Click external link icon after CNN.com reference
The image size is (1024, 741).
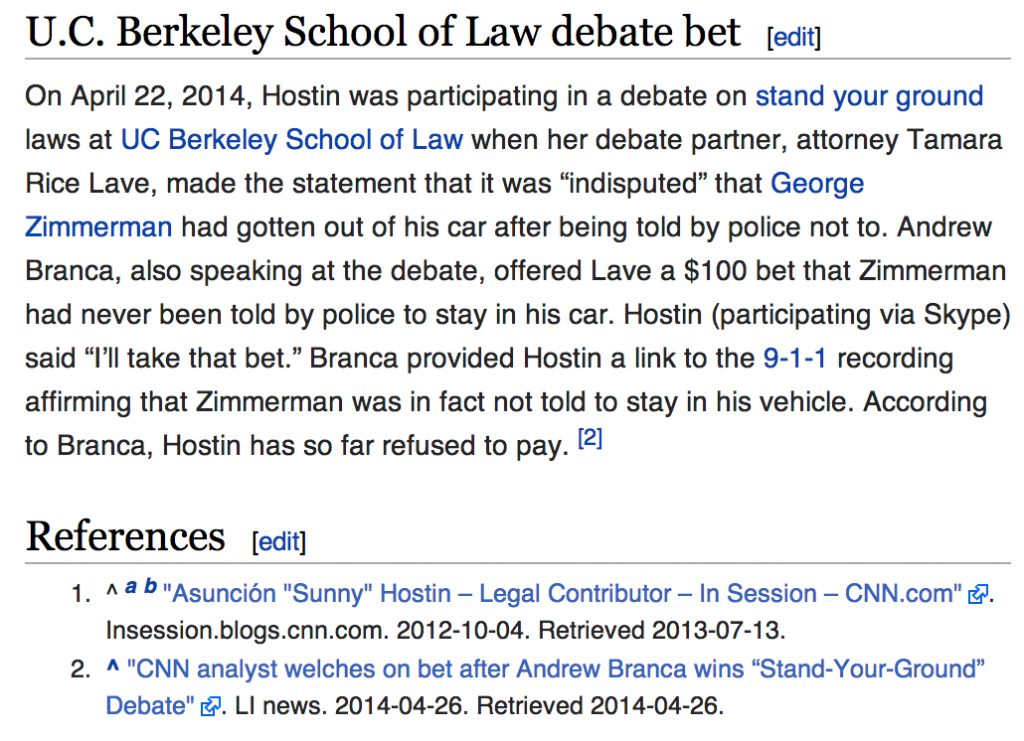pyautogui.click(x=978, y=595)
